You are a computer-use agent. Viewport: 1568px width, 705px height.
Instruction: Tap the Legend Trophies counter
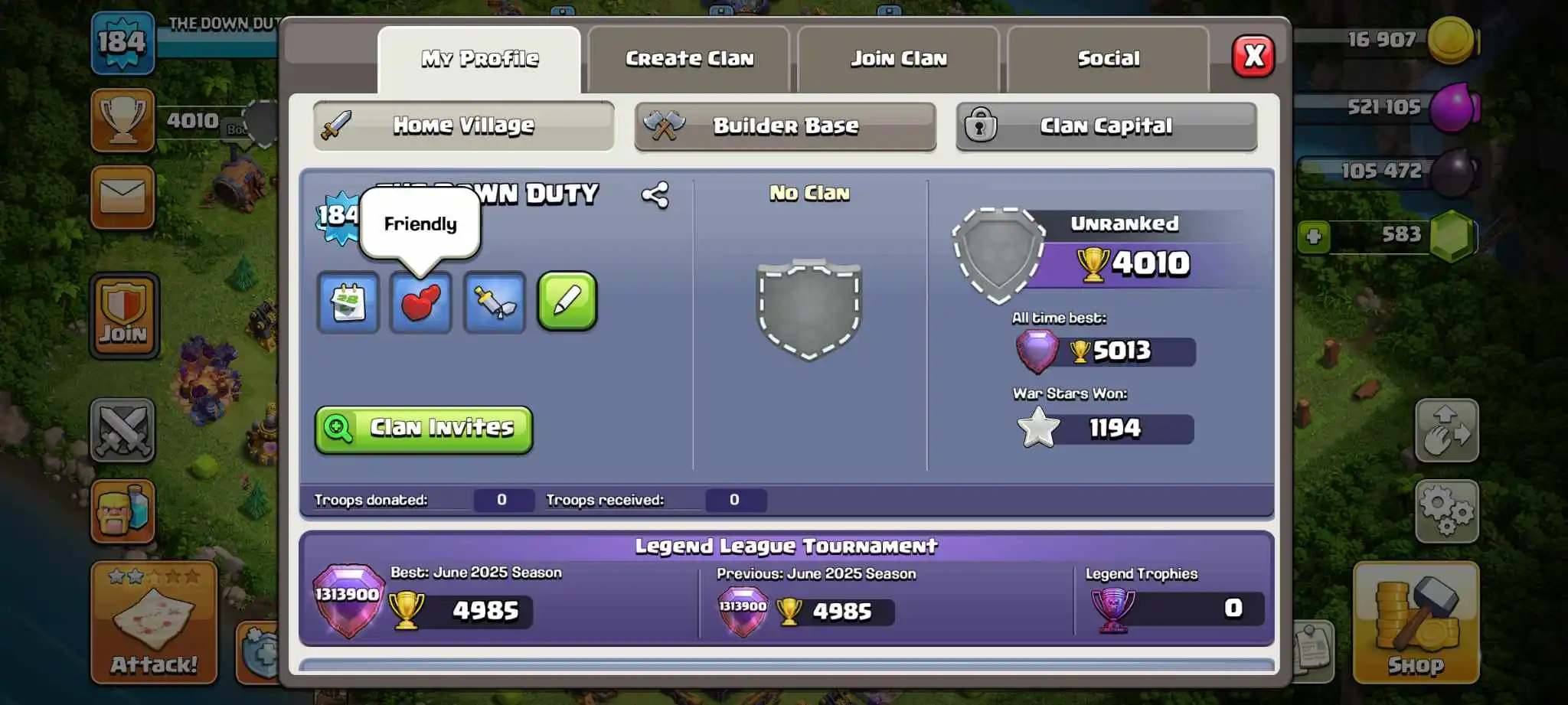(x=1175, y=609)
